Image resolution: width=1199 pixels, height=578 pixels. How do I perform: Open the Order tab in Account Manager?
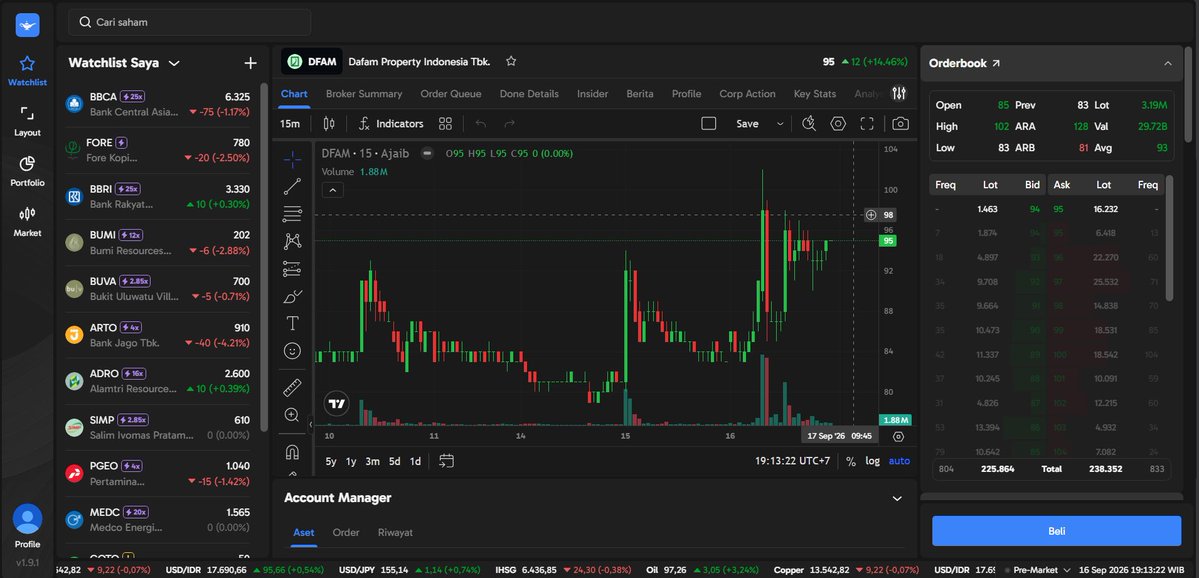(x=346, y=532)
